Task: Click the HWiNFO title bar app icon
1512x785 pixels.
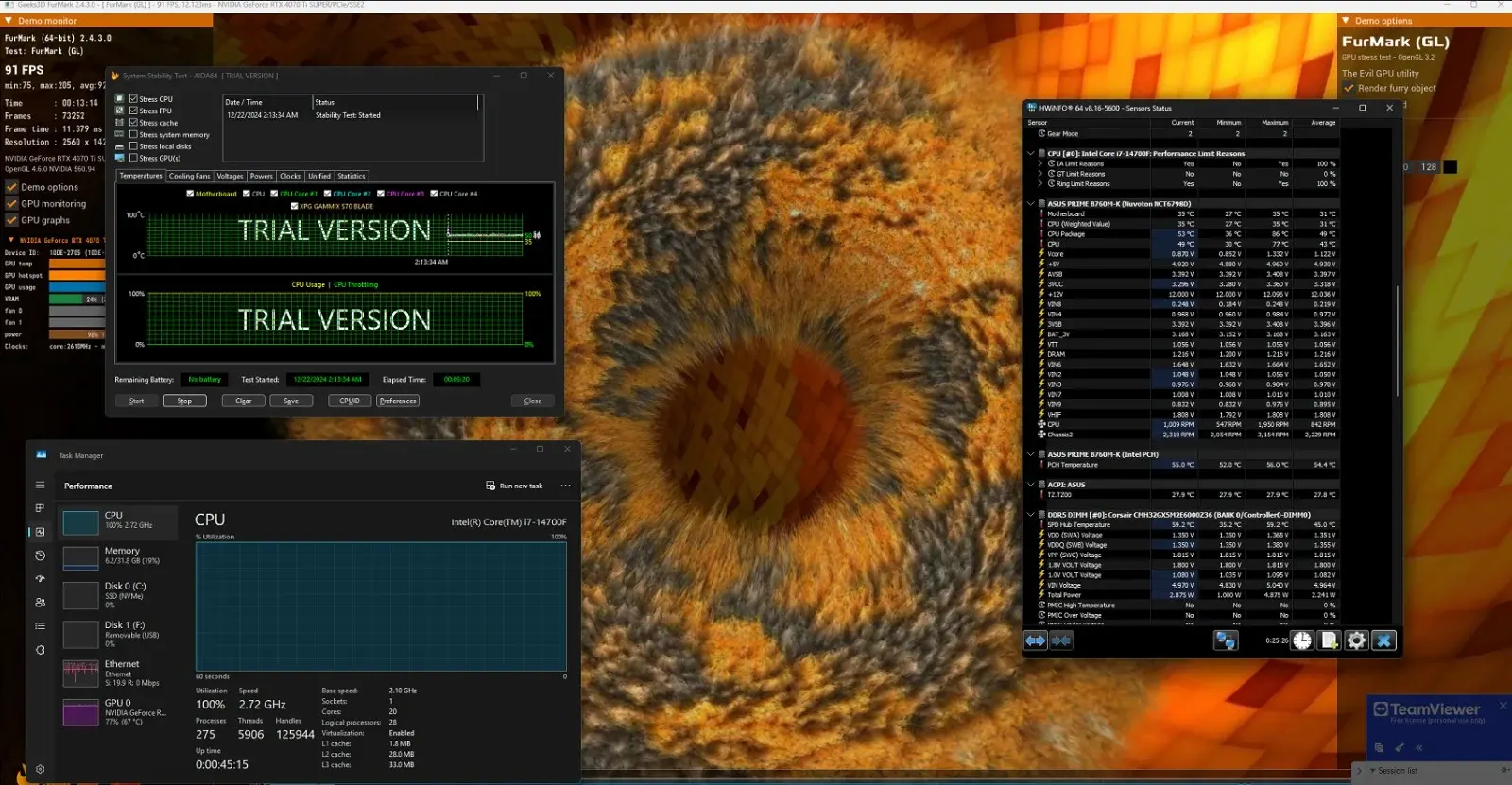Action: point(1033,108)
